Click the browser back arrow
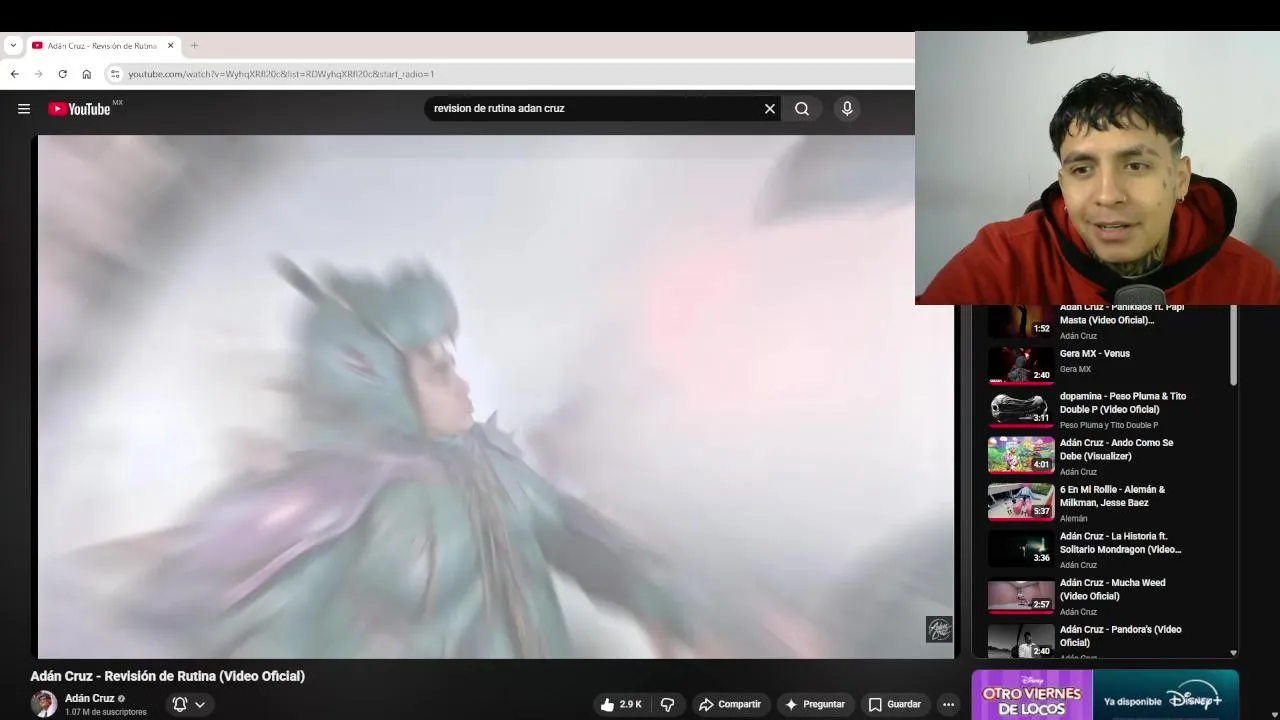 click(14, 74)
